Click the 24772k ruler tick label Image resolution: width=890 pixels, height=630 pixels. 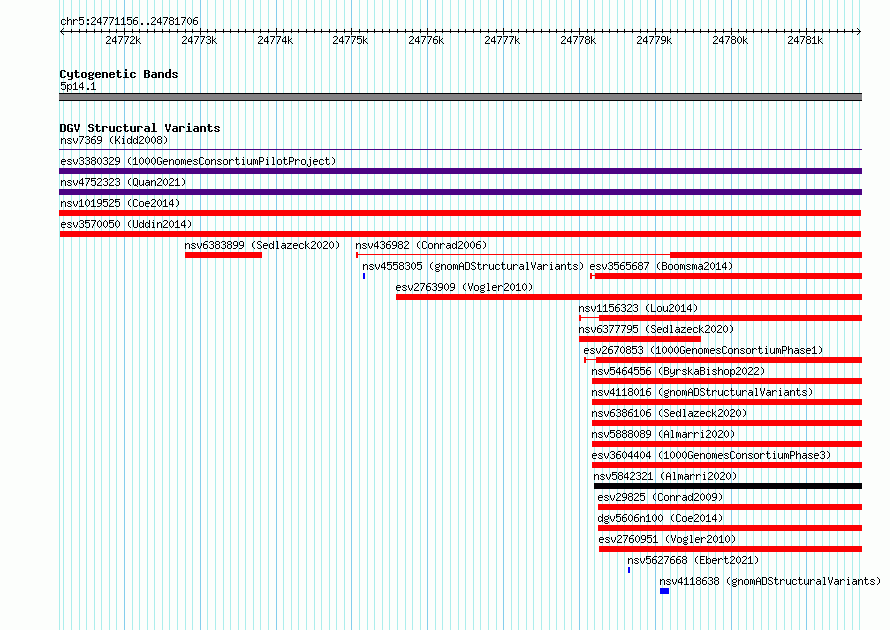tap(123, 40)
